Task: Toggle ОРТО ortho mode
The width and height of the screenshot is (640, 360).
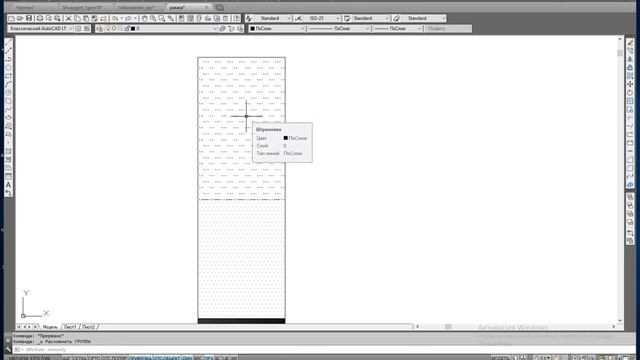Action: (94, 358)
